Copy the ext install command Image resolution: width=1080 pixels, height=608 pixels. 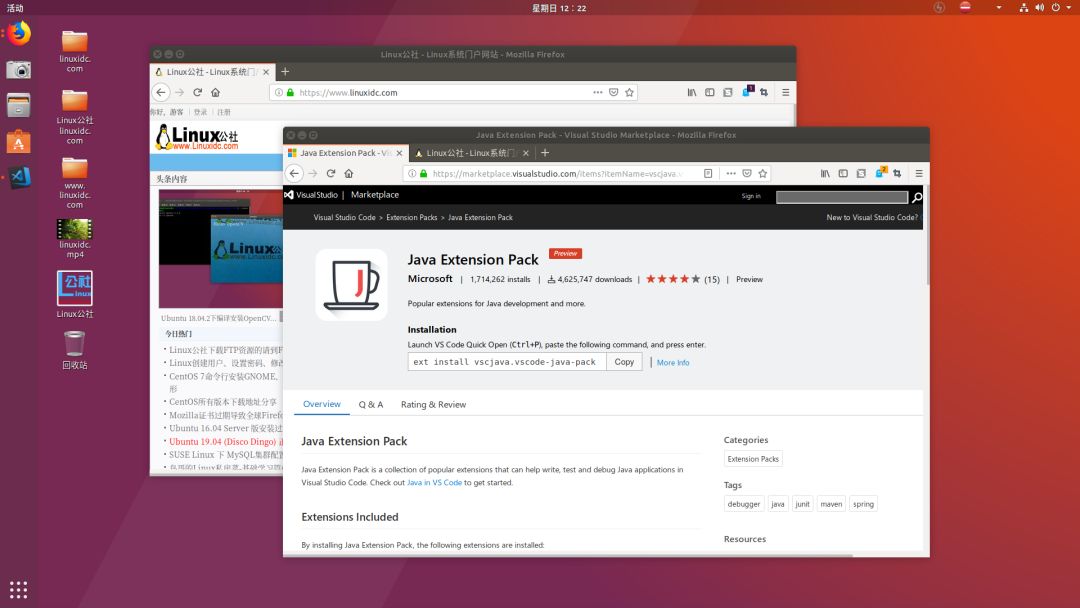click(x=624, y=361)
